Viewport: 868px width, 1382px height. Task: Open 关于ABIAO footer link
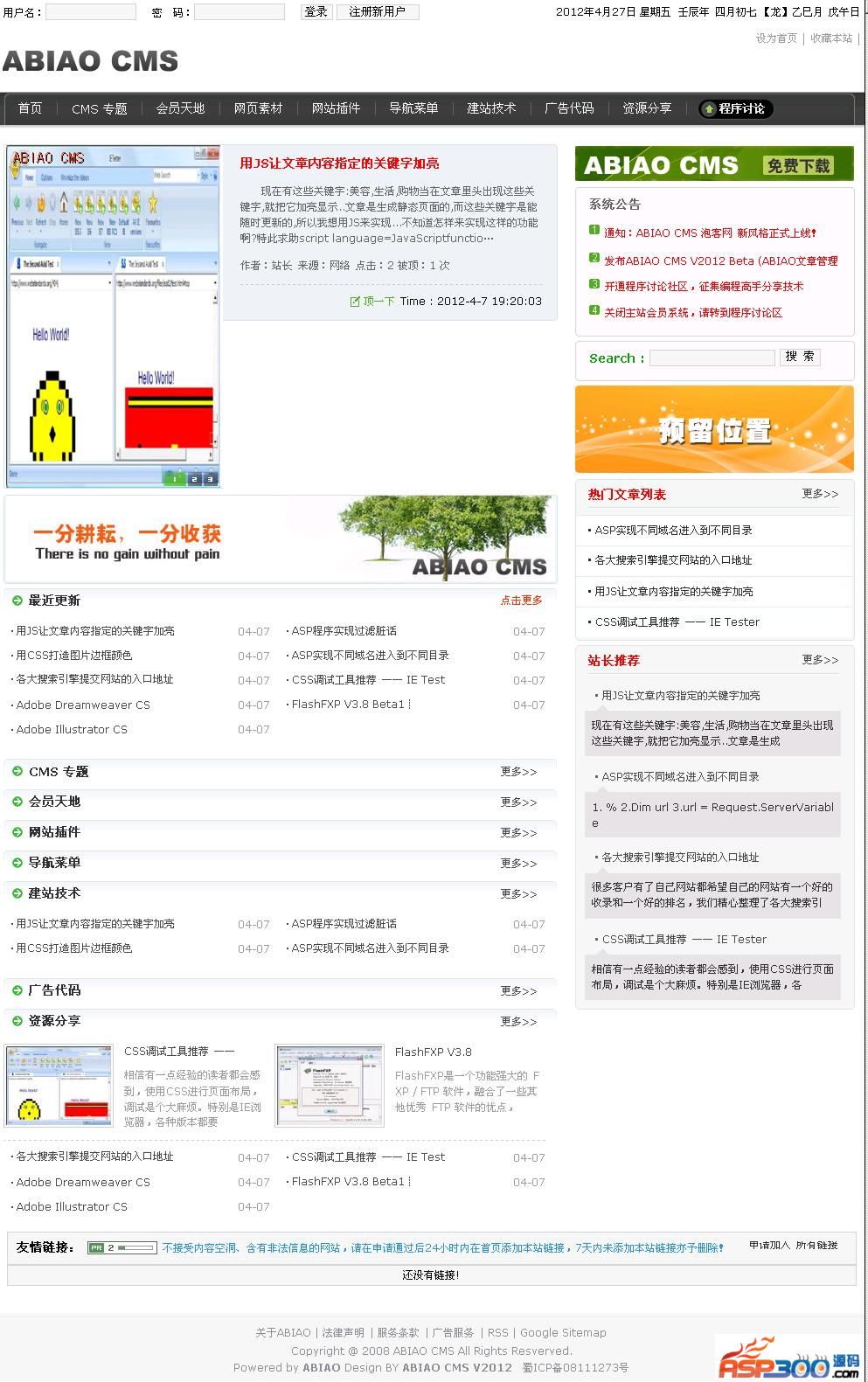pos(283,1333)
